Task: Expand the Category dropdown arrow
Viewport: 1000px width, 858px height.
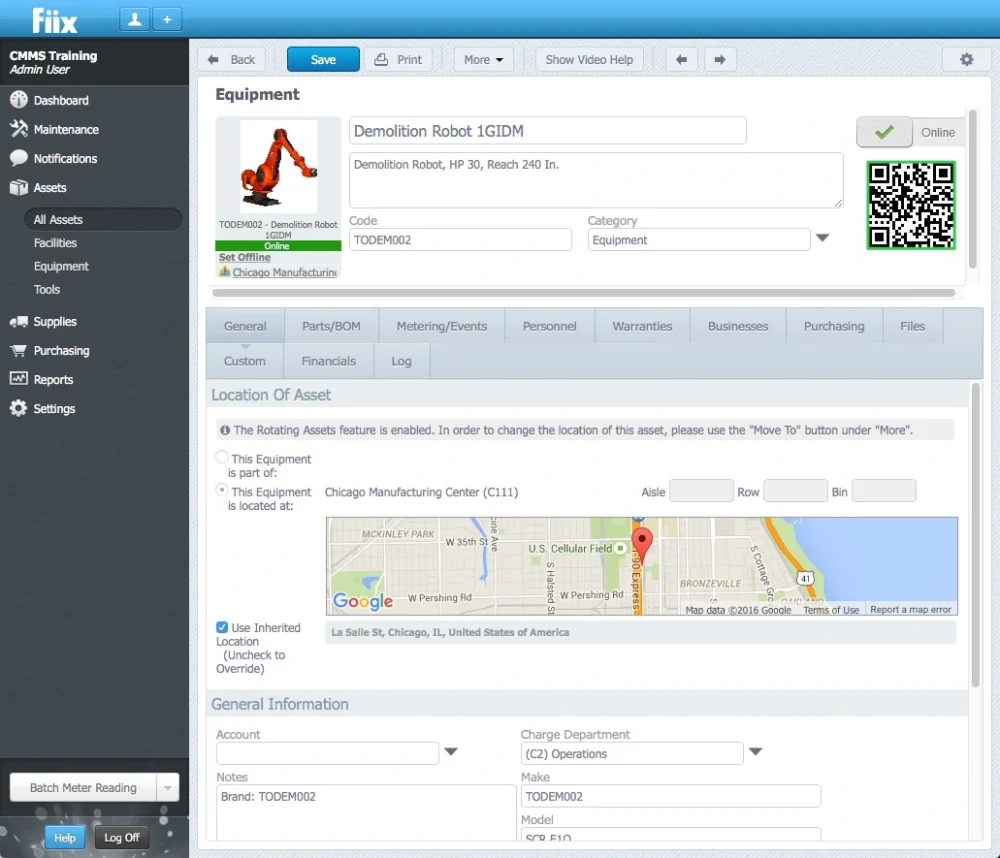Action: click(822, 239)
